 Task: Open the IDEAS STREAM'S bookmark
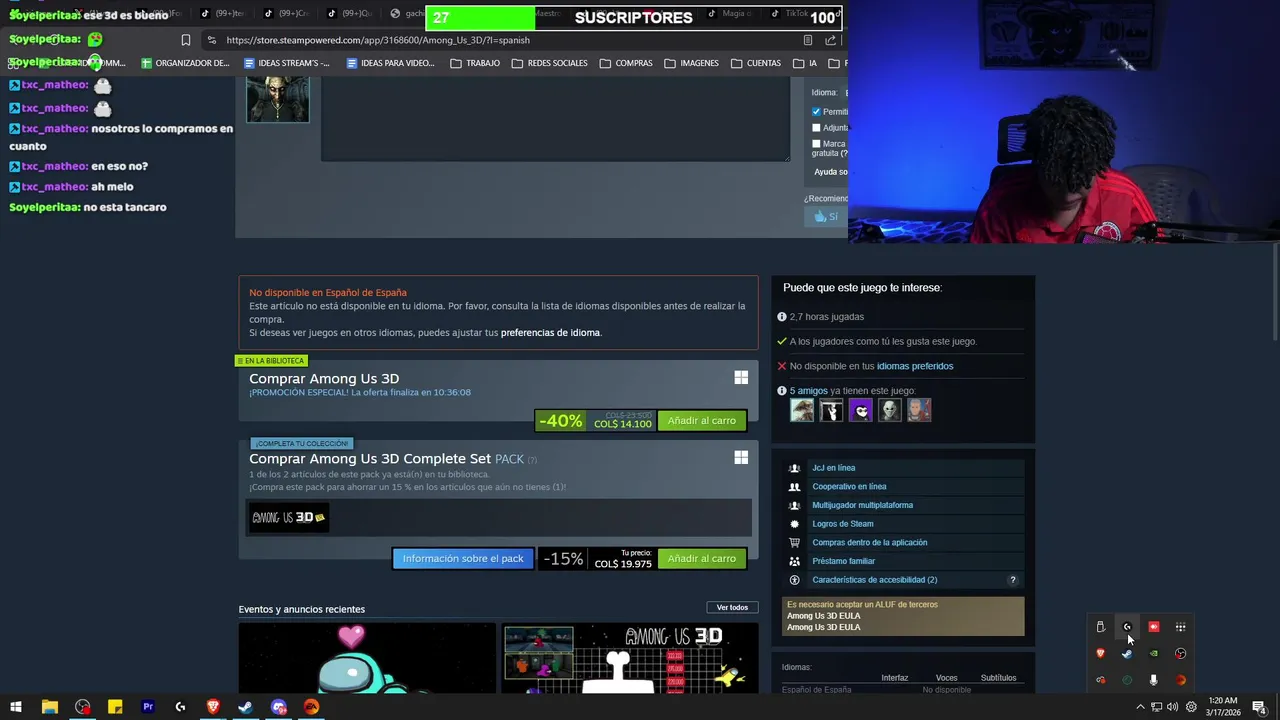pyautogui.click(x=286, y=63)
